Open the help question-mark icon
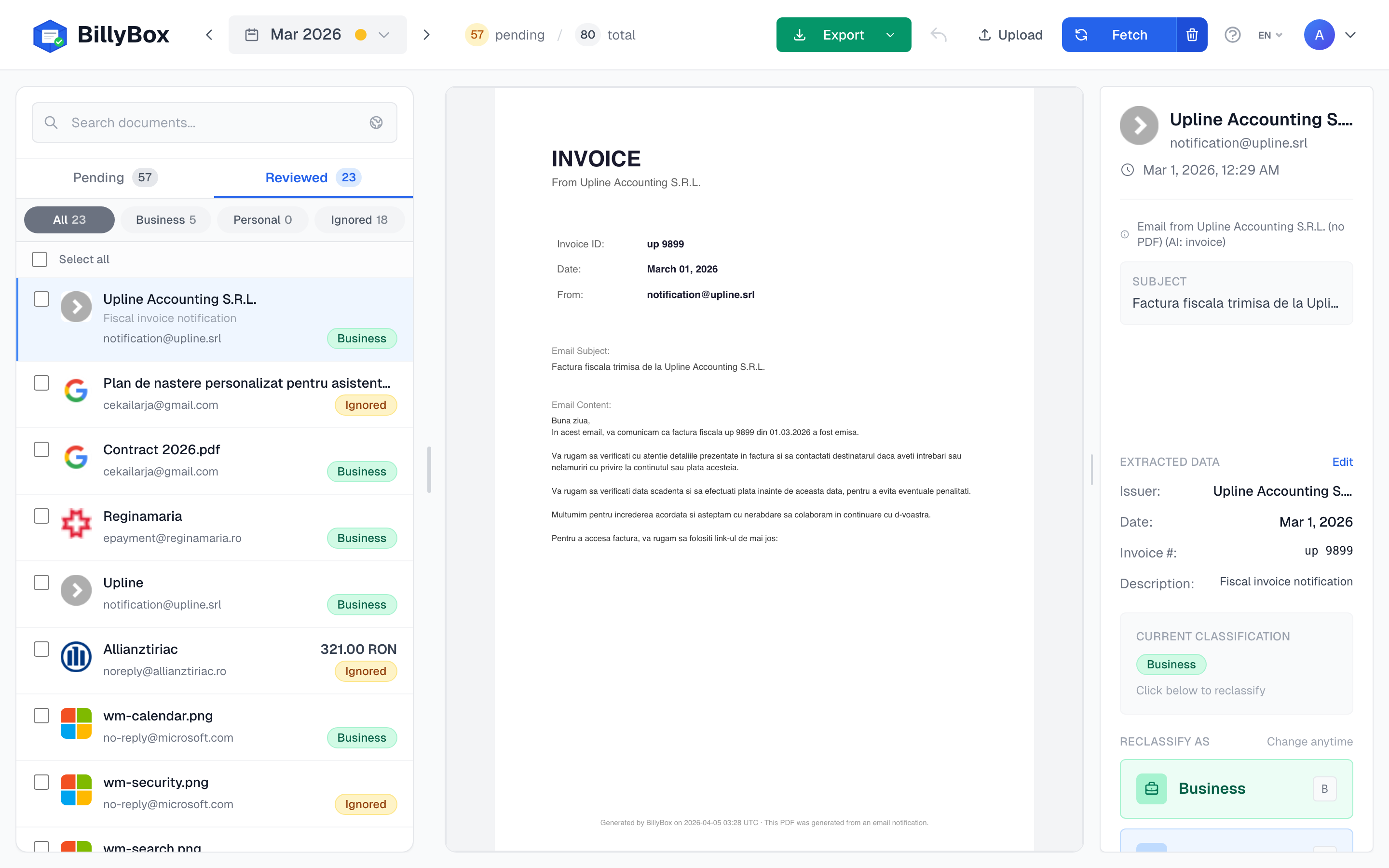This screenshot has width=1389, height=868. click(x=1233, y=34)
